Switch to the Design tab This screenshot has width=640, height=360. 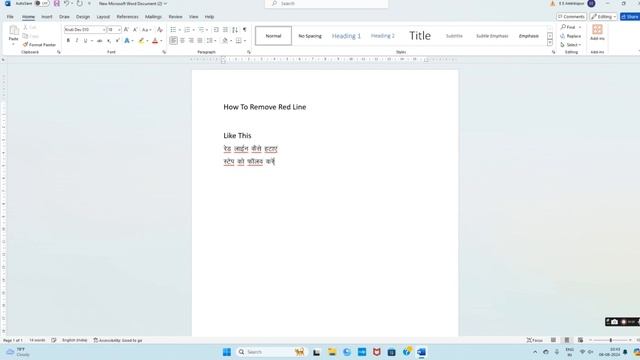click(83, 17)
